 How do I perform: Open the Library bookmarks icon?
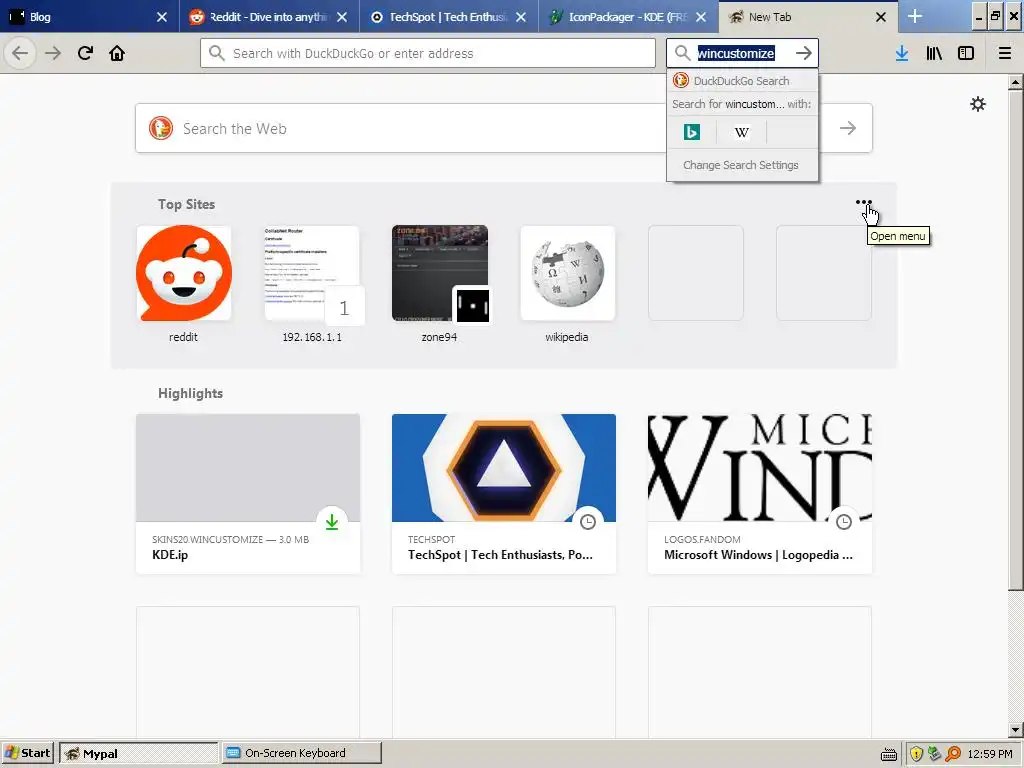pyautogui.click(x=934, y=53)
